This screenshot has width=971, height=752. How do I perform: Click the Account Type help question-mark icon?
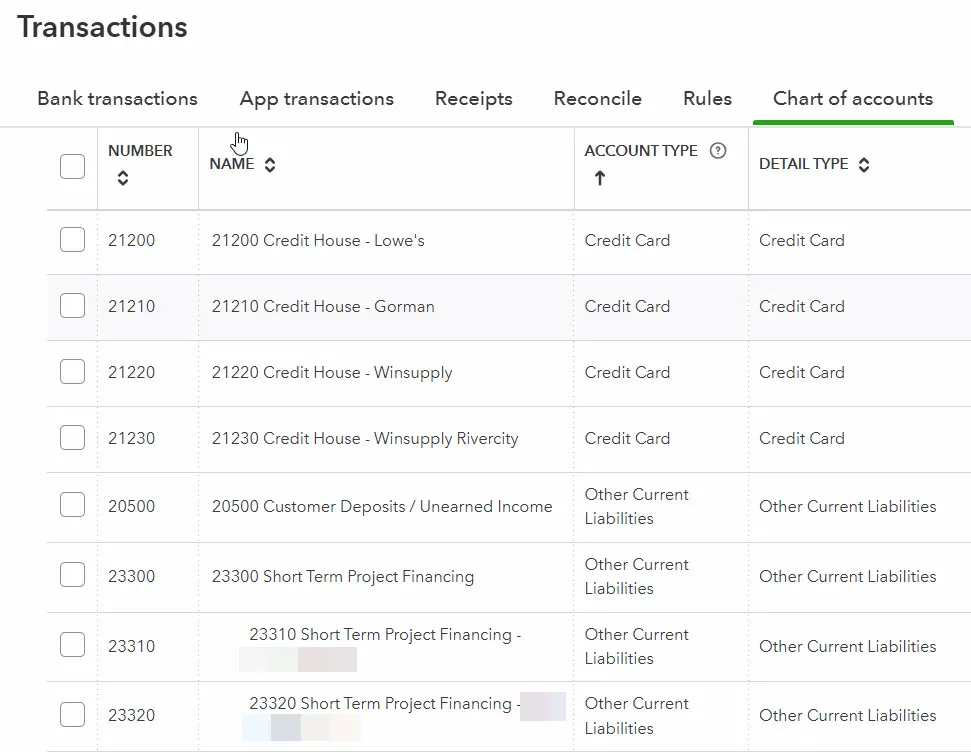pos(717,151)
